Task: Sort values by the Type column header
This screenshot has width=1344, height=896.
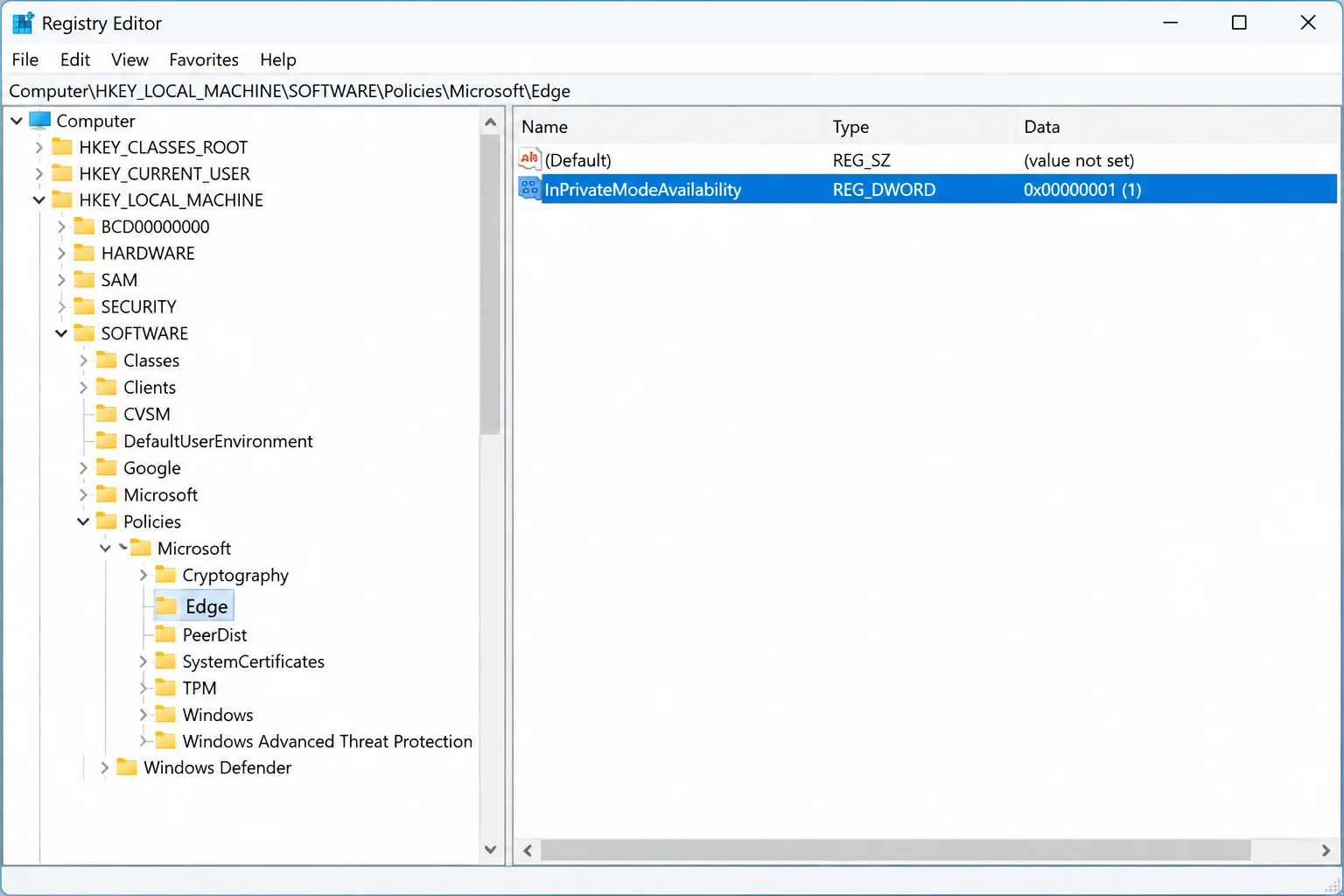Action: coord(920,127)
